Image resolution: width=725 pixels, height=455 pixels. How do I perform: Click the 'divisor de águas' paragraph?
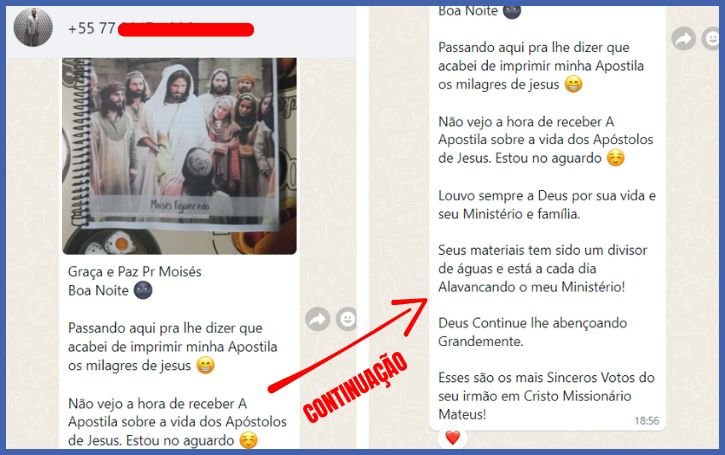point(542,269)
